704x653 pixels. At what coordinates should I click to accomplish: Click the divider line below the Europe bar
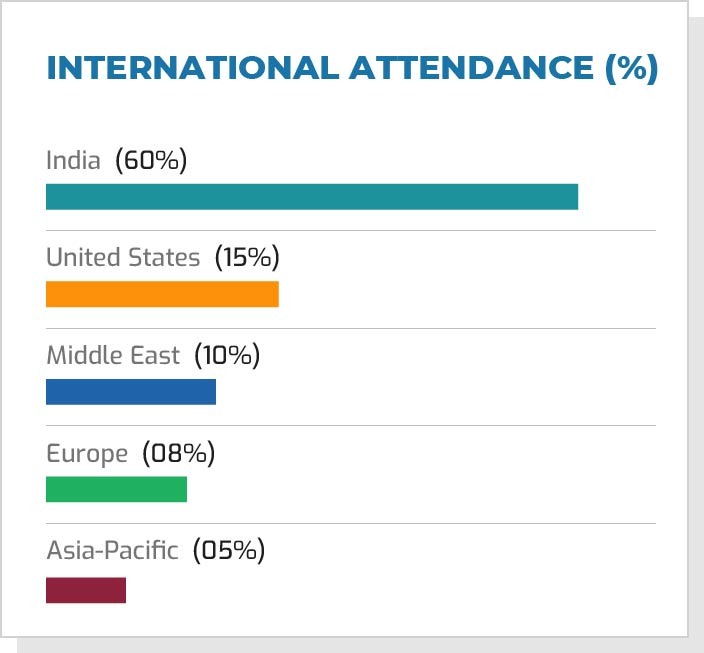coord(351,523)
